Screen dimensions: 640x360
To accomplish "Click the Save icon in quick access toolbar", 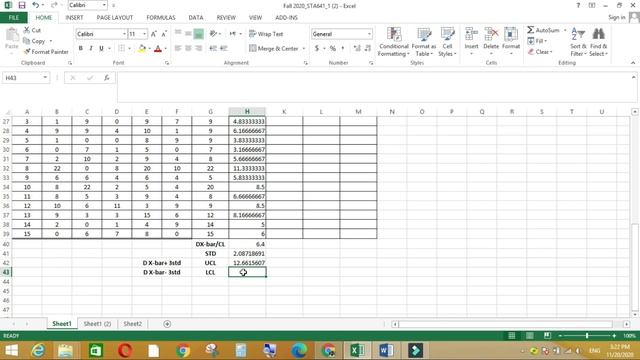I will tap(22, 6).
